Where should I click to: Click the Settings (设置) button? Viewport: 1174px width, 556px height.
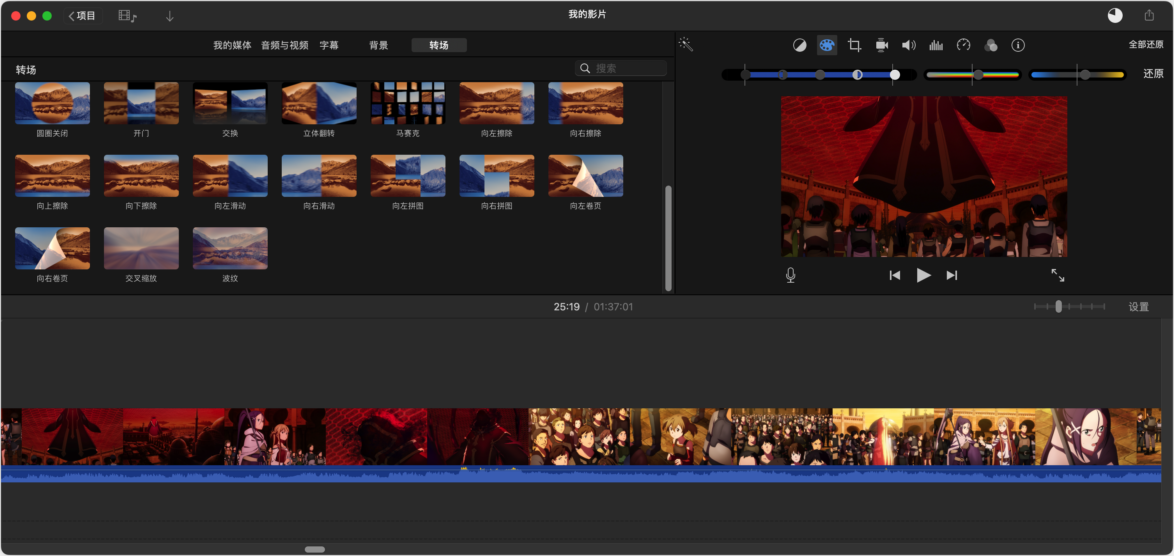(x=1139, y=307)
